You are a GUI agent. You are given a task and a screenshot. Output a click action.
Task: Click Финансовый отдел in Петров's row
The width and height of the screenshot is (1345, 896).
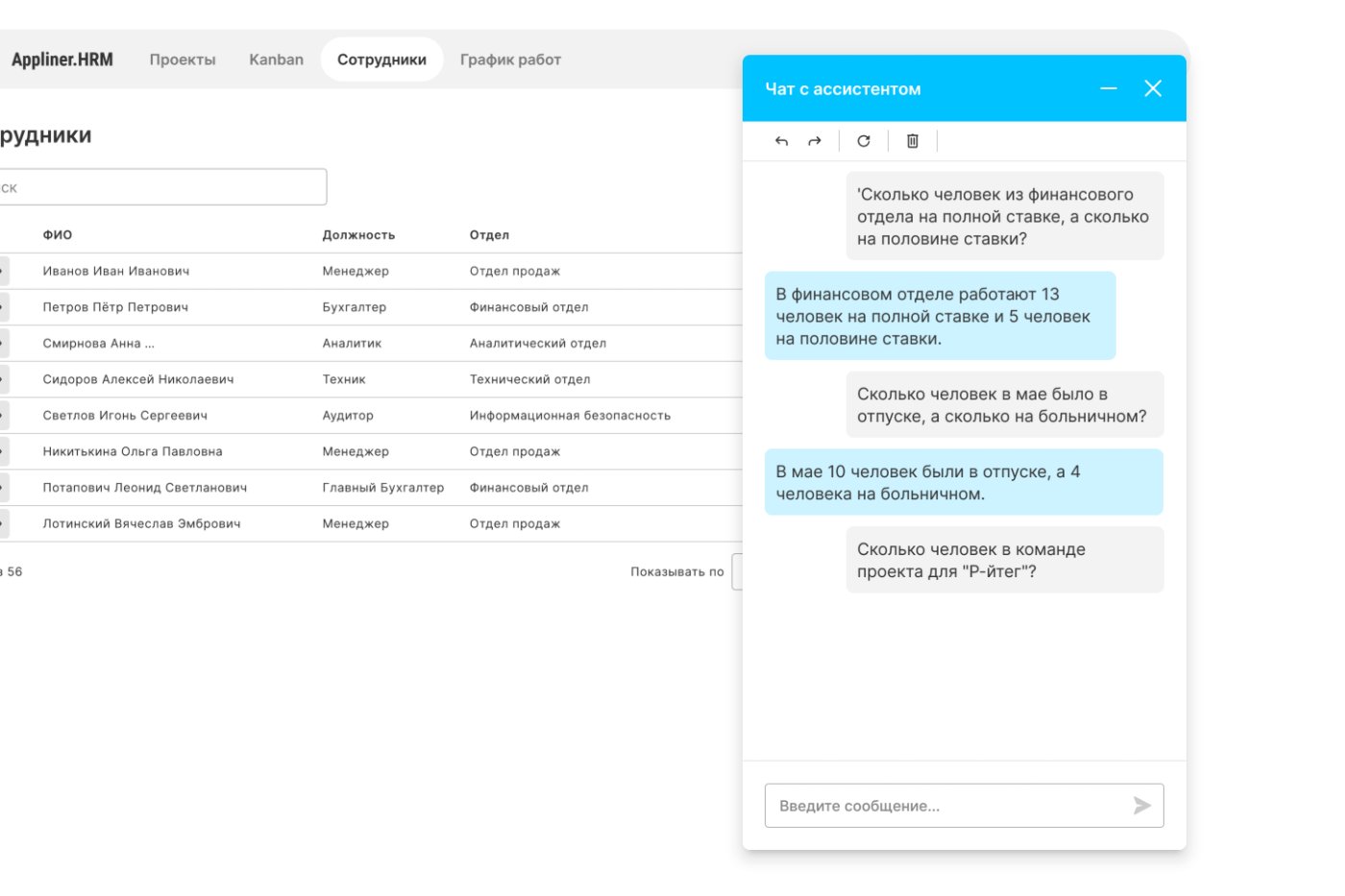[x=529, y=307]
